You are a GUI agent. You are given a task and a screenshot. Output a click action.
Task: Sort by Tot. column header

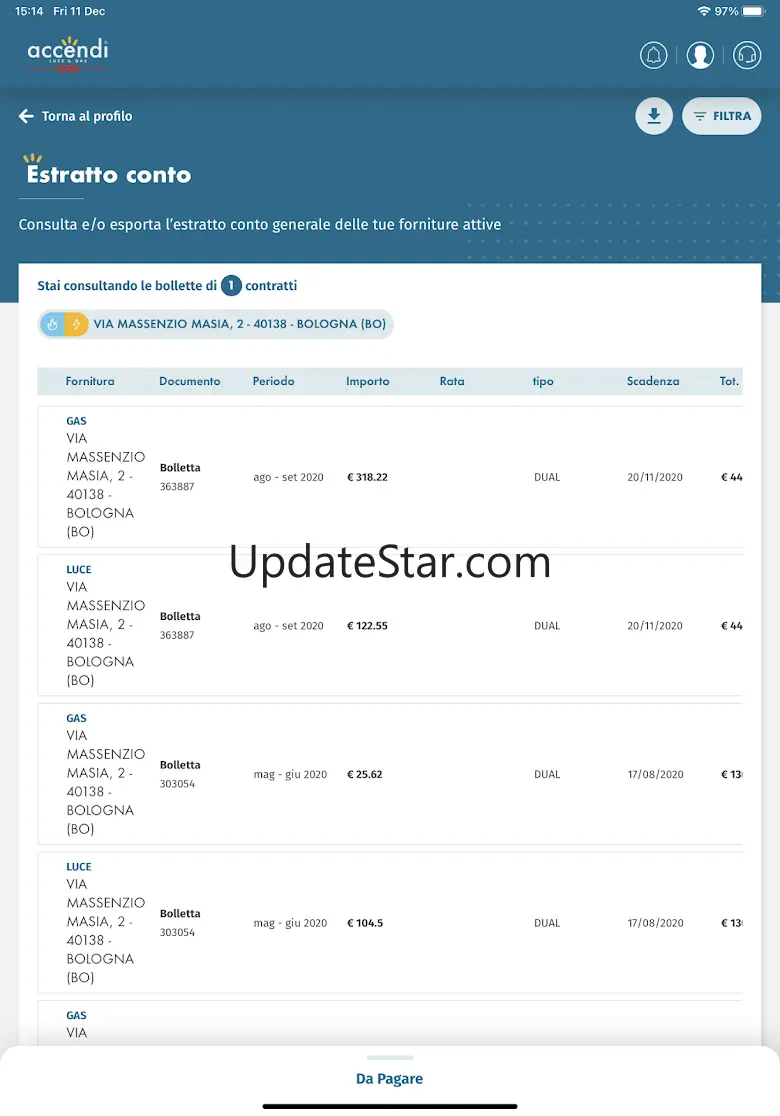[729, 381]
